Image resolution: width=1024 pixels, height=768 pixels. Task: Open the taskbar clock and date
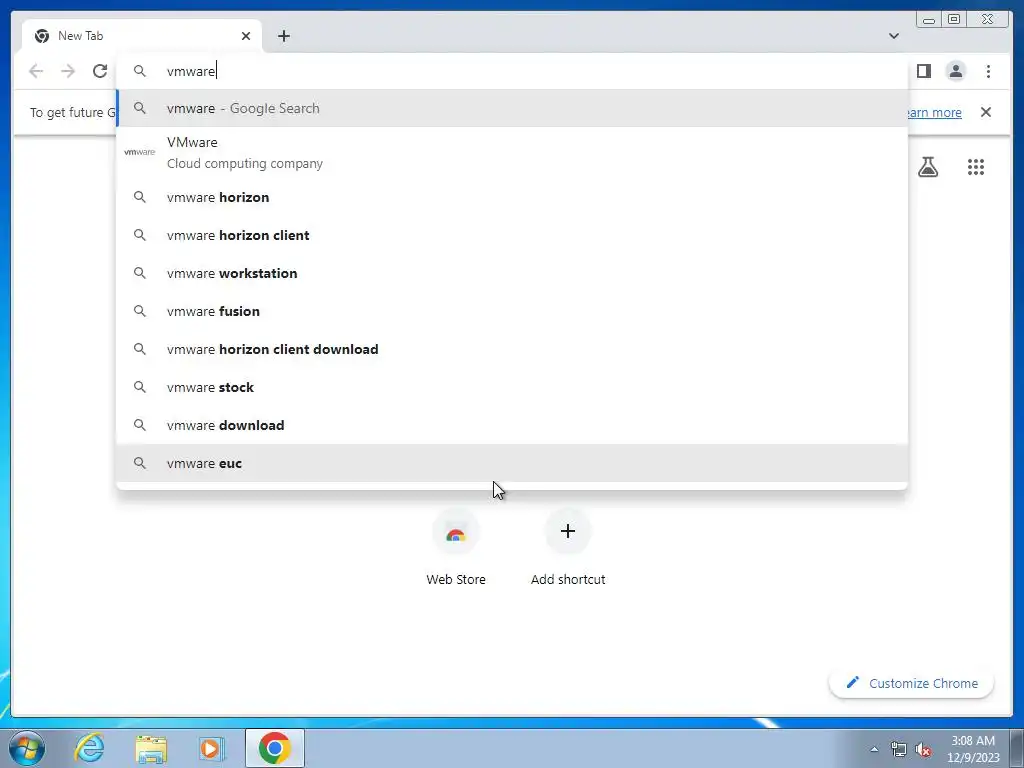pos(973,749)
